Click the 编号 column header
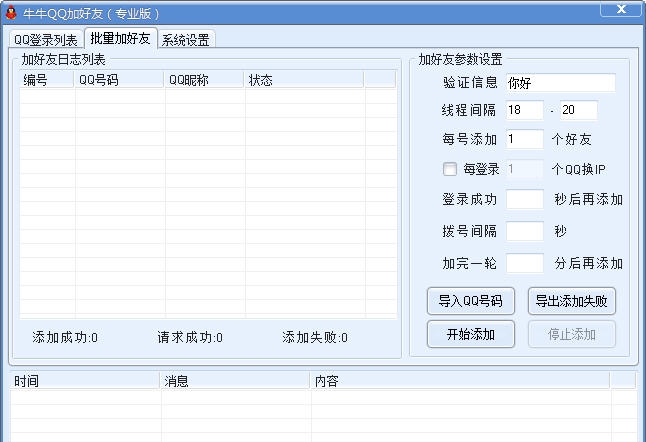 point(47,80)
